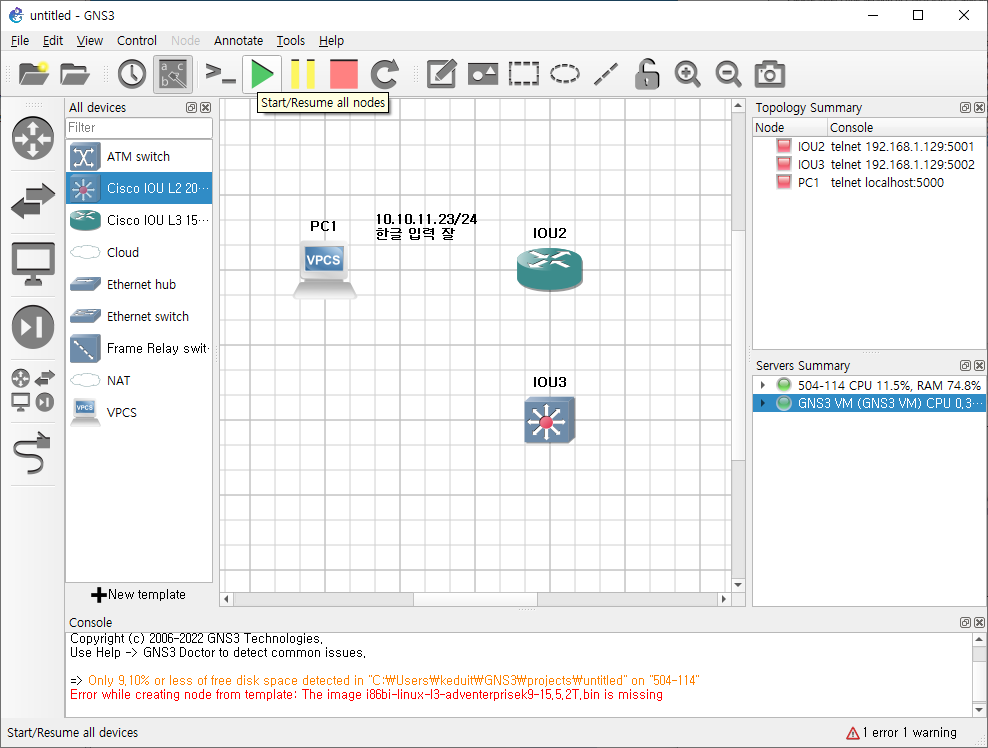
Task: Close the Topology Summary panel
Action: pos(979,108)
